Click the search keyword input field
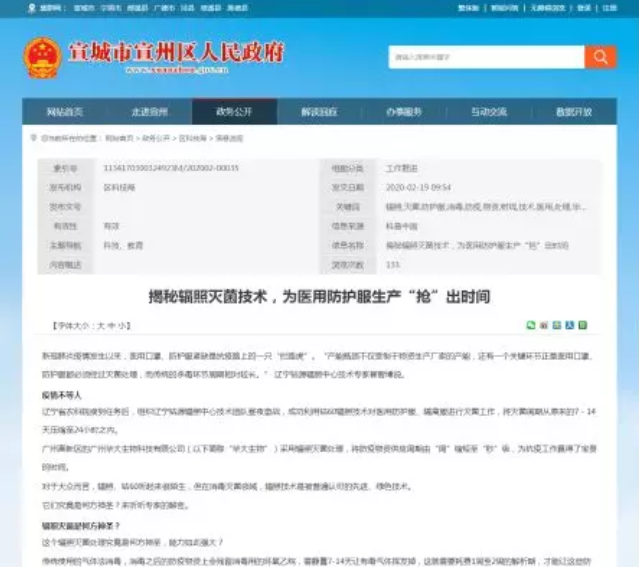639x568 pixels. point(484,56)
